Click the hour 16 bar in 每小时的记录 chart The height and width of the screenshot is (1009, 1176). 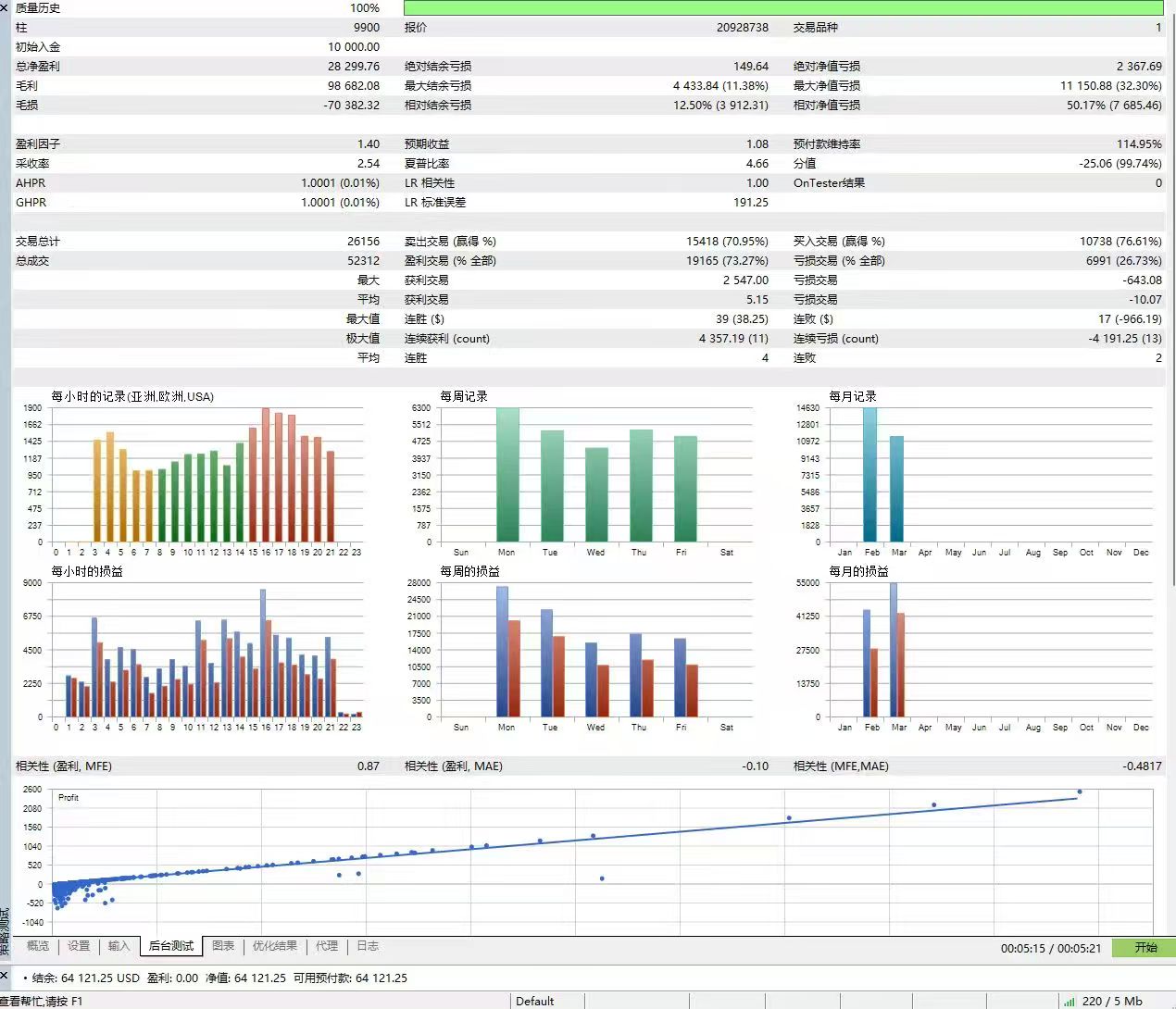pyautogui.click(x=266, y=475)
